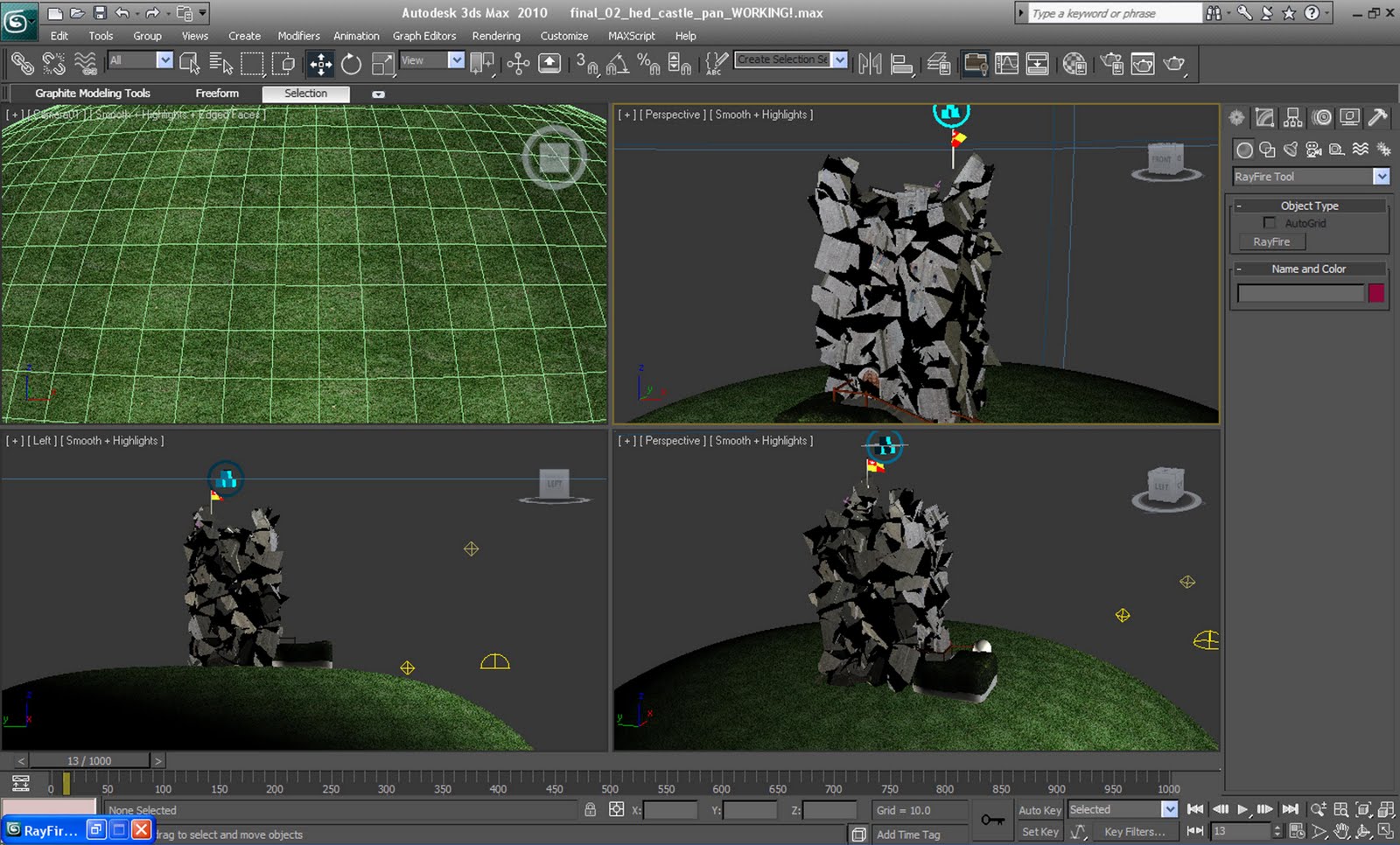Enable the AutoGrid checkbox

click(x=1270, y=223)
